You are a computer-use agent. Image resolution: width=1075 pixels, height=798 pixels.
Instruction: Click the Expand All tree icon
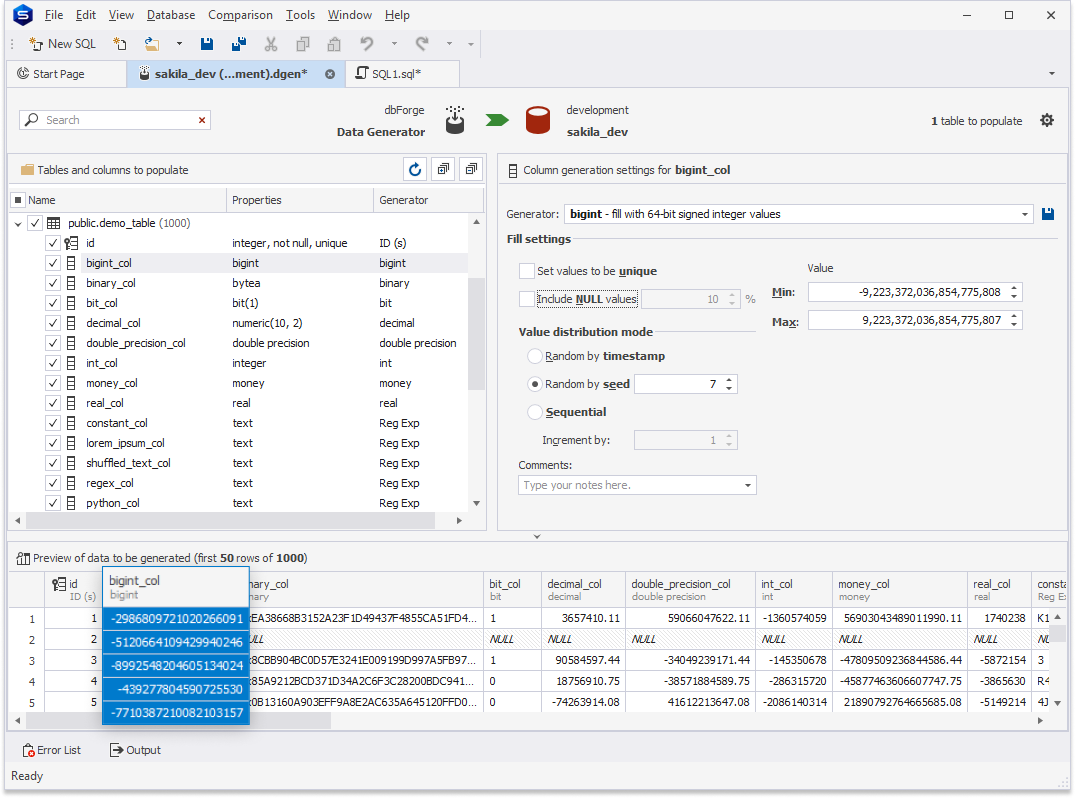click(x=444, y=170)
